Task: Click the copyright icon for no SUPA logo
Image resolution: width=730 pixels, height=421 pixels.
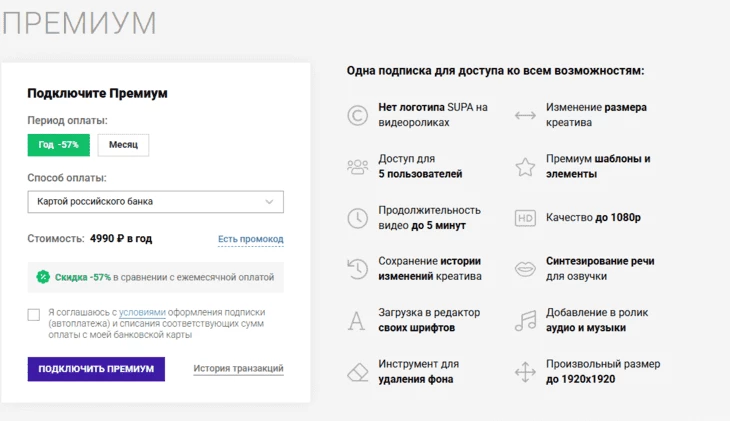Action: (357, 115)
